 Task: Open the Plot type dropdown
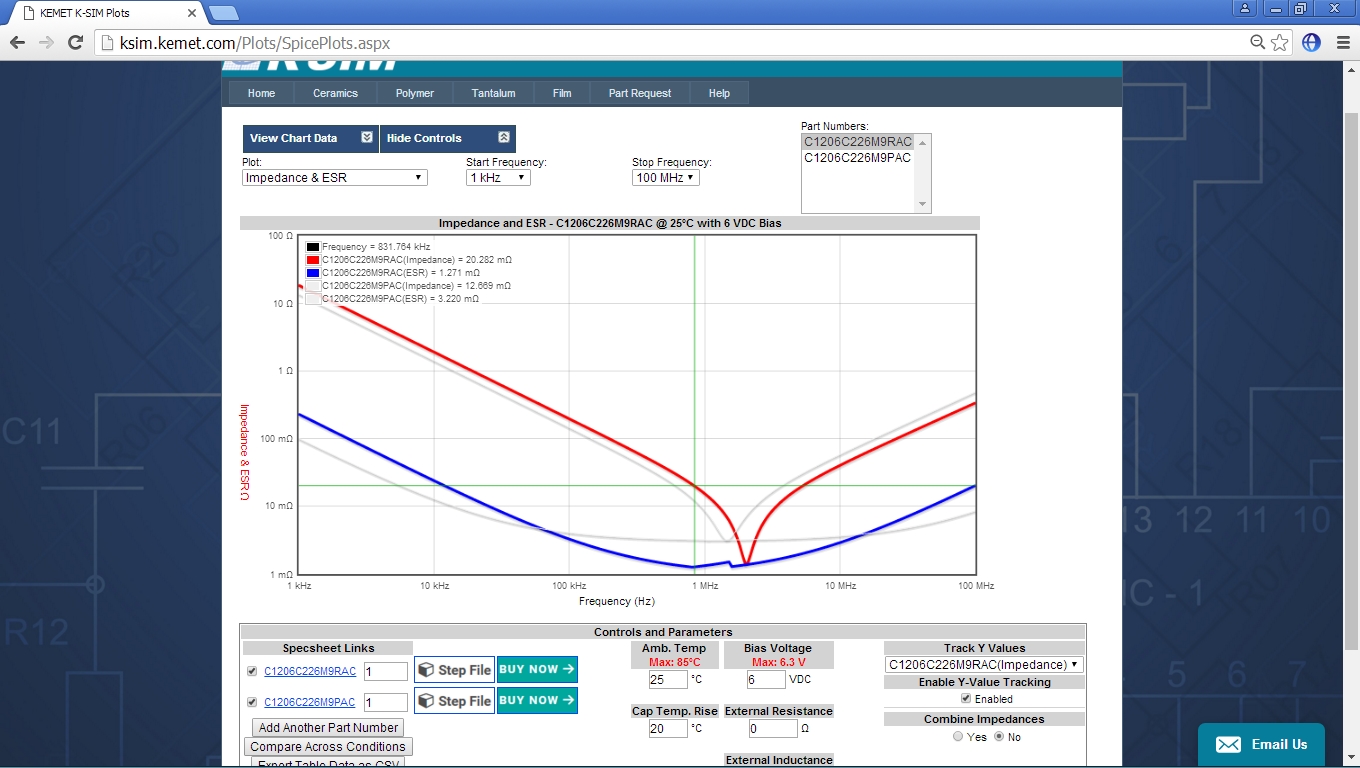point(335,177)
